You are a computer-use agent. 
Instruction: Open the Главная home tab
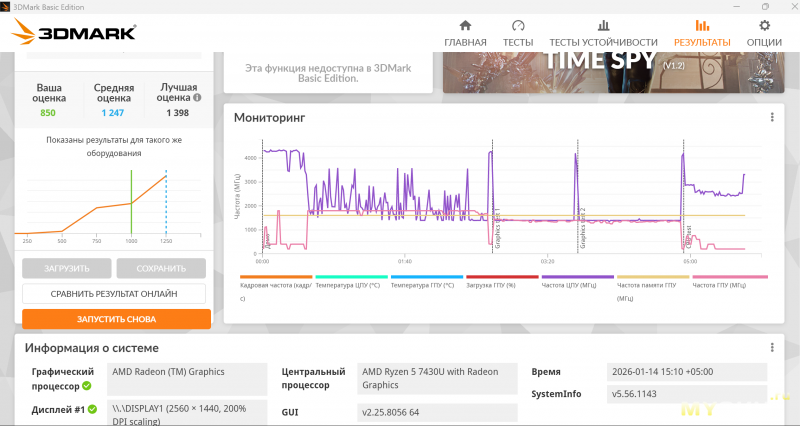point(465,33)
